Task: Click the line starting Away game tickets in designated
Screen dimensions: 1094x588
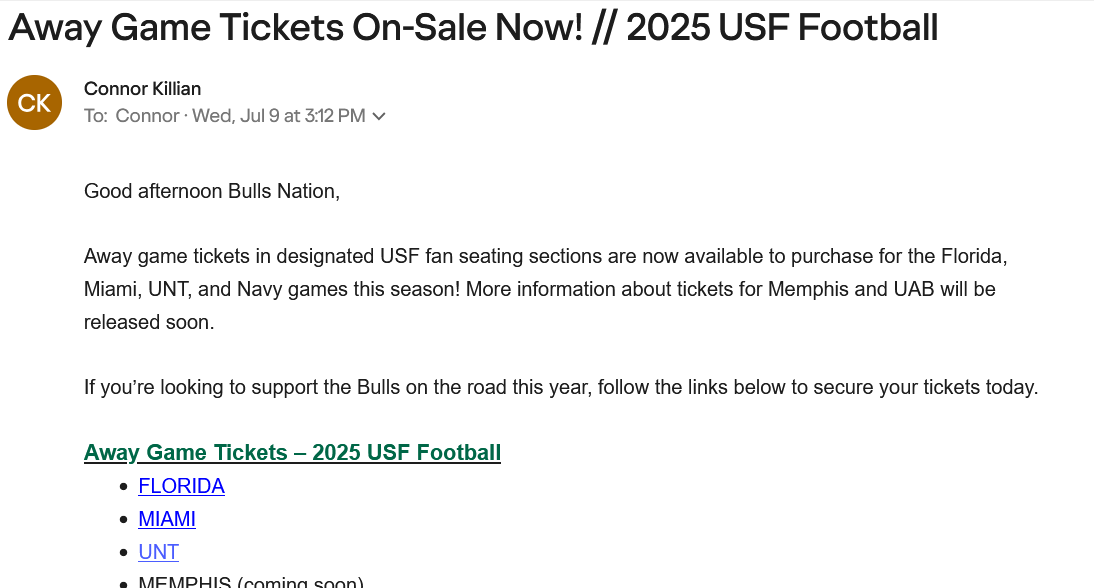Action: [x=546, y=256]
